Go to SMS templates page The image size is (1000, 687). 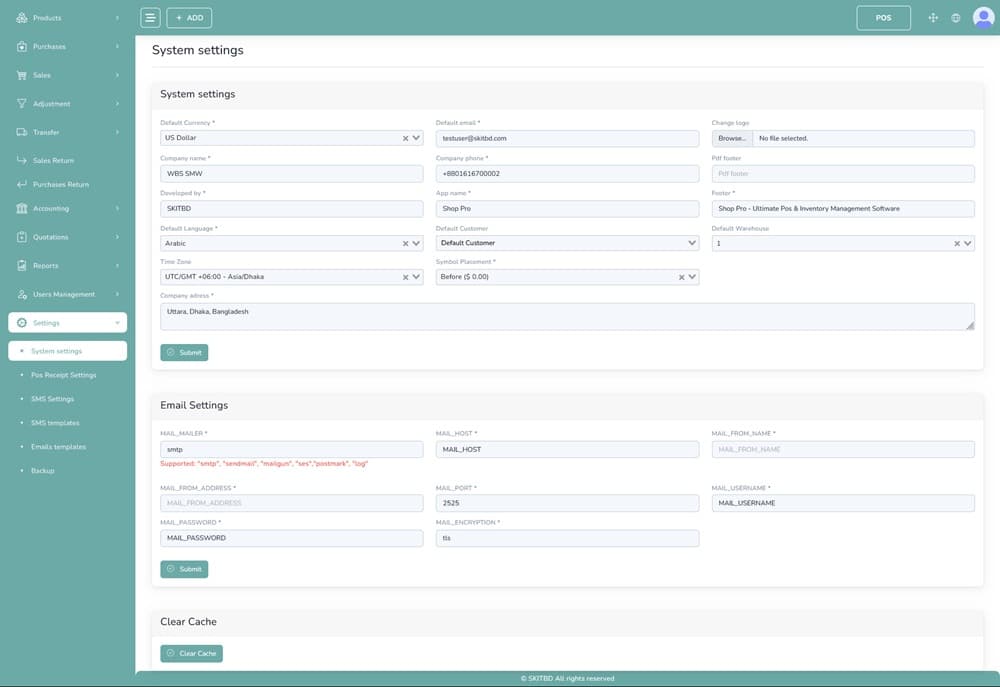55,423
